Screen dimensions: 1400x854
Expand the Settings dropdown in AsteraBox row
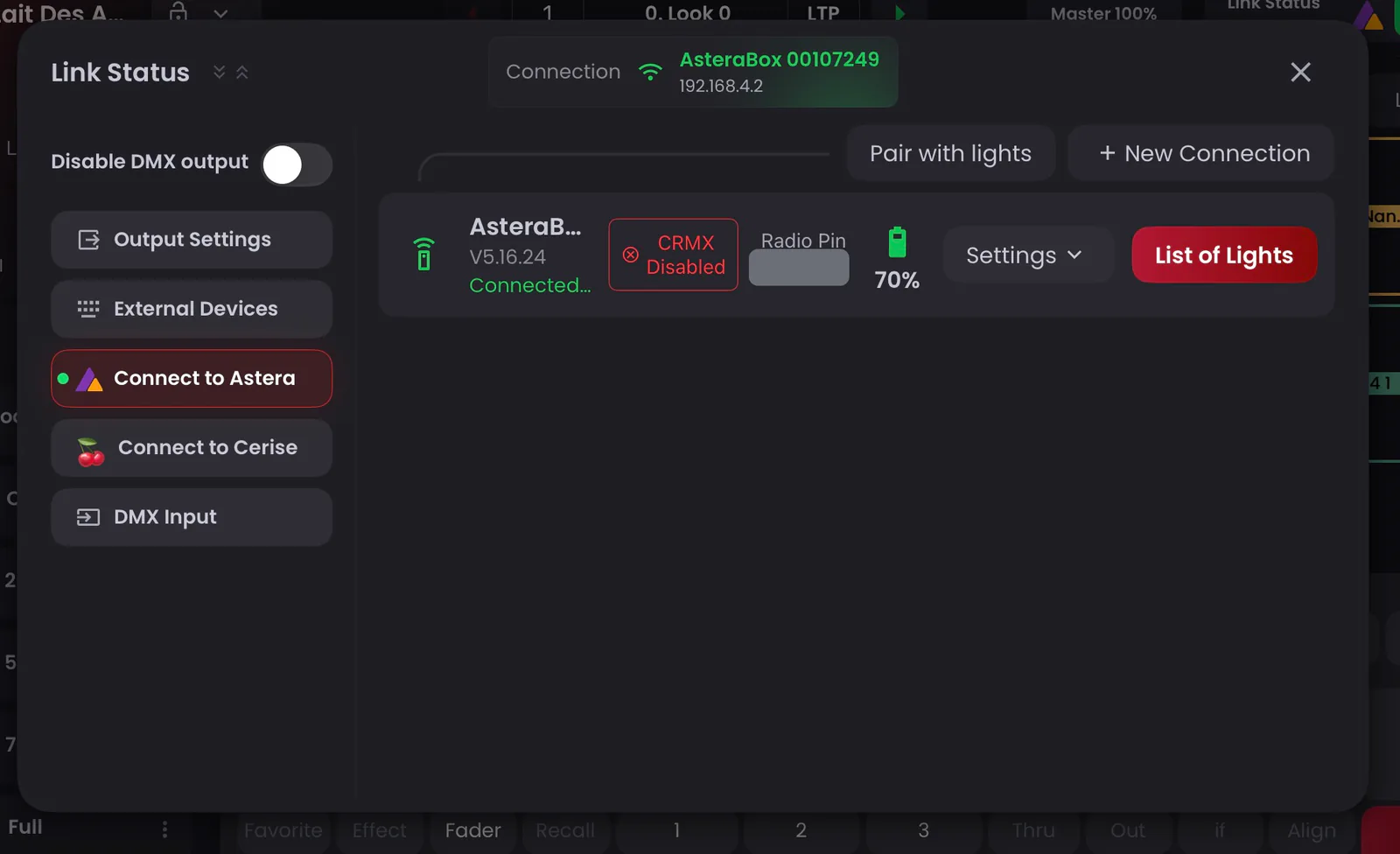click(x=1028, y=255)
